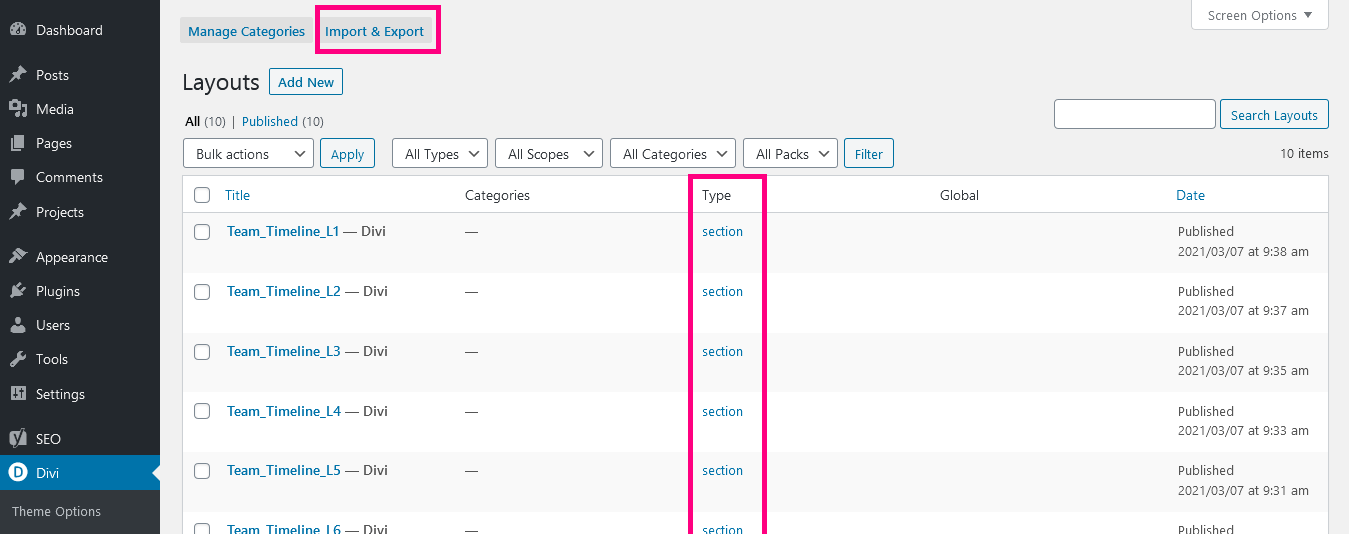Show the Published (10) layouts filter

[283, 121]
